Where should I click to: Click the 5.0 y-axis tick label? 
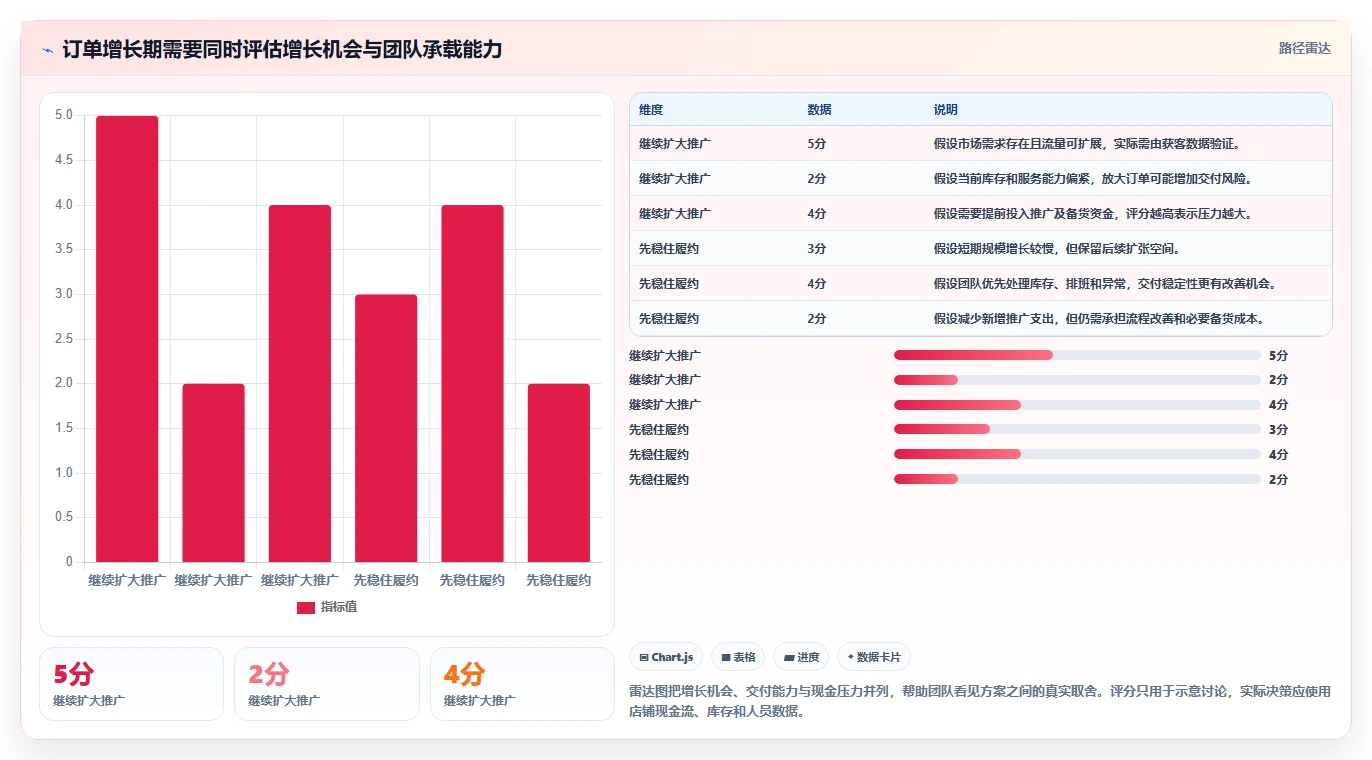click(63, 115)
